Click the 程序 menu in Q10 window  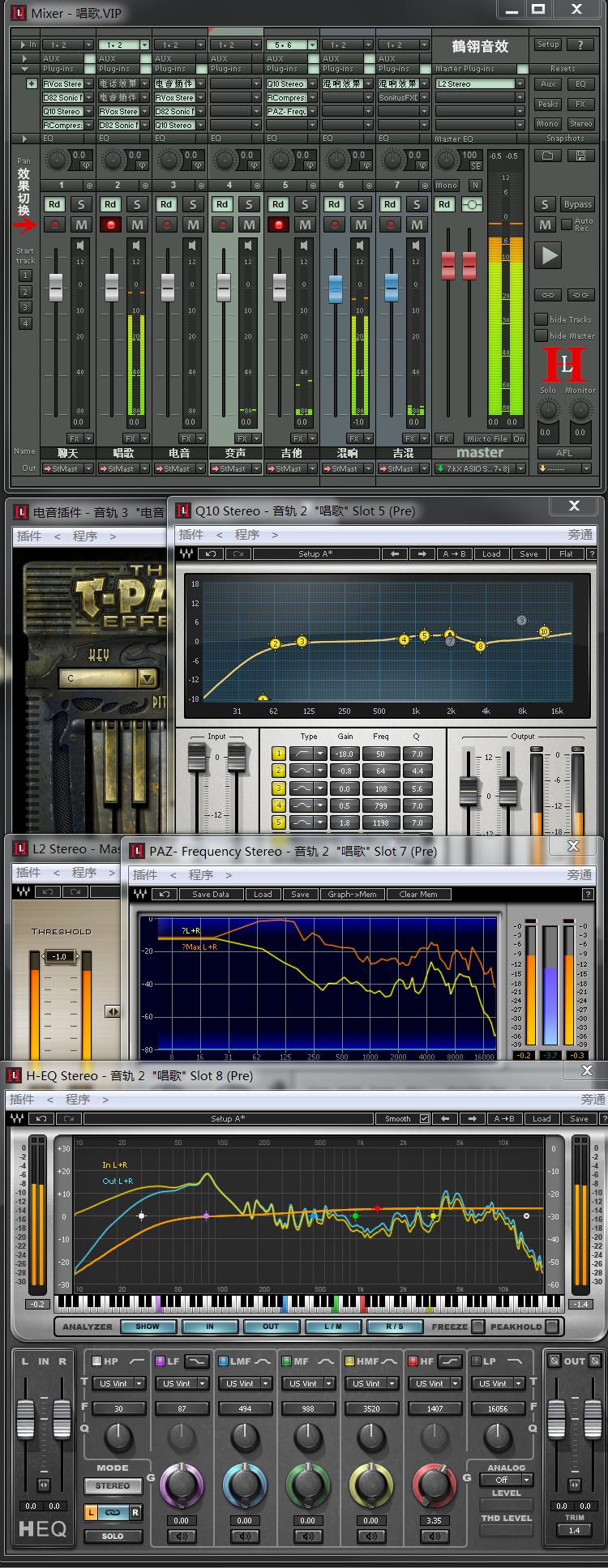247,535
